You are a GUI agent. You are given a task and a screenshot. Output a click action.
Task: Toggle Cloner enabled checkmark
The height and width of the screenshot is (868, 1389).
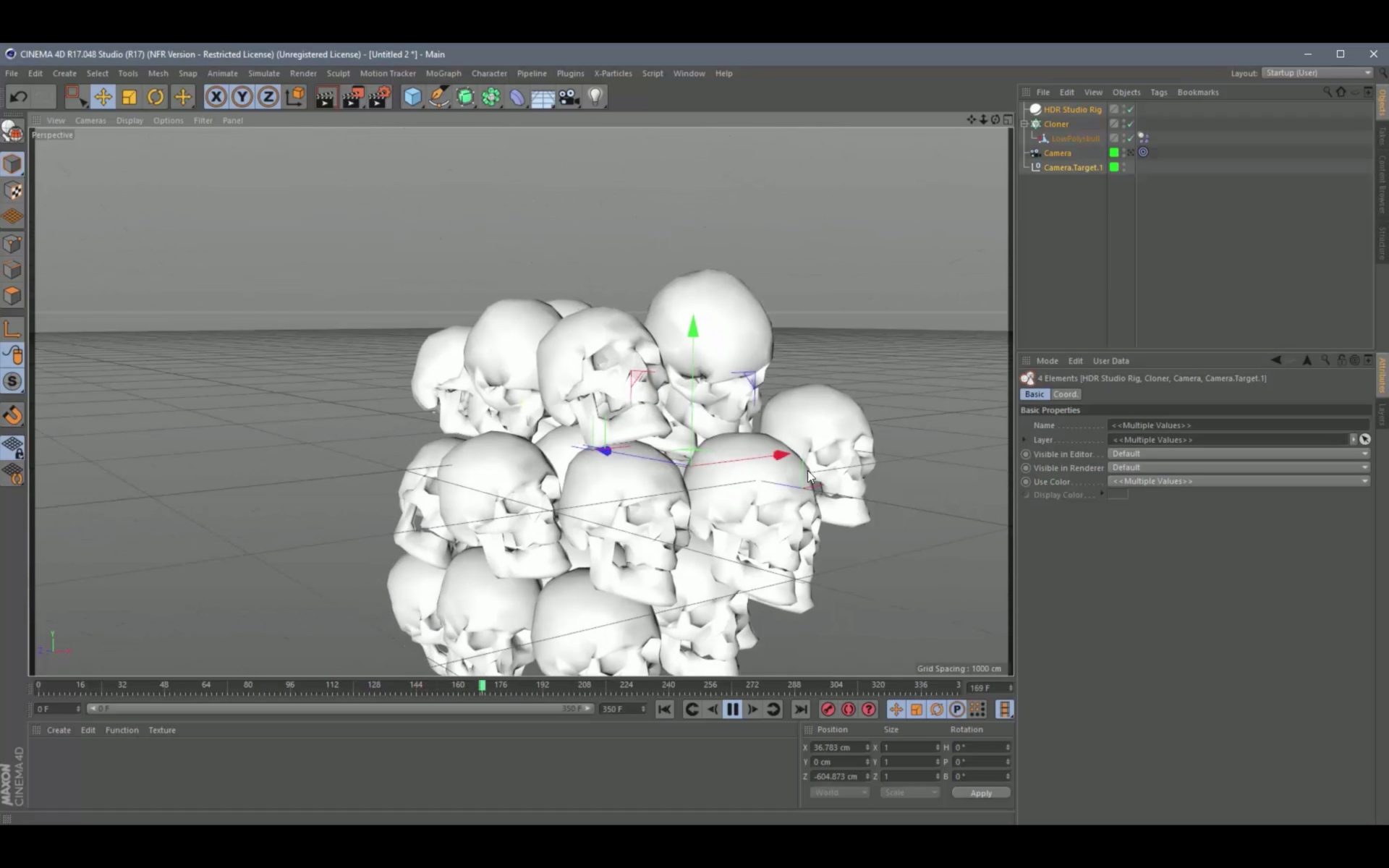pos(1130,124)
